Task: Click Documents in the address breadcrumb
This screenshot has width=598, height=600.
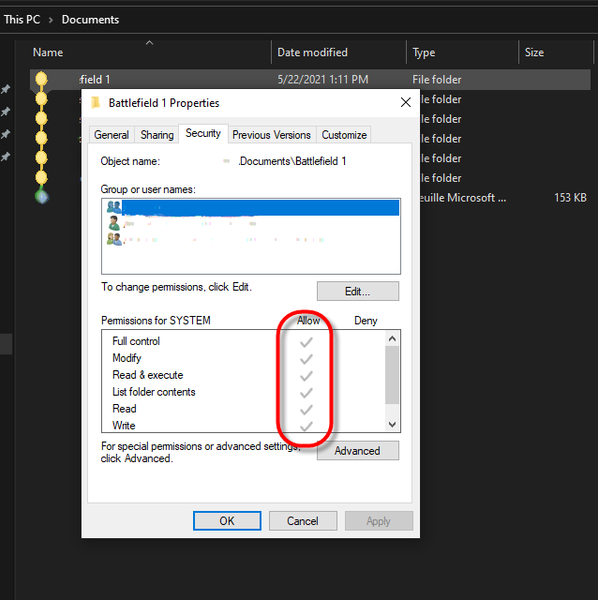Action: [90, 19]
